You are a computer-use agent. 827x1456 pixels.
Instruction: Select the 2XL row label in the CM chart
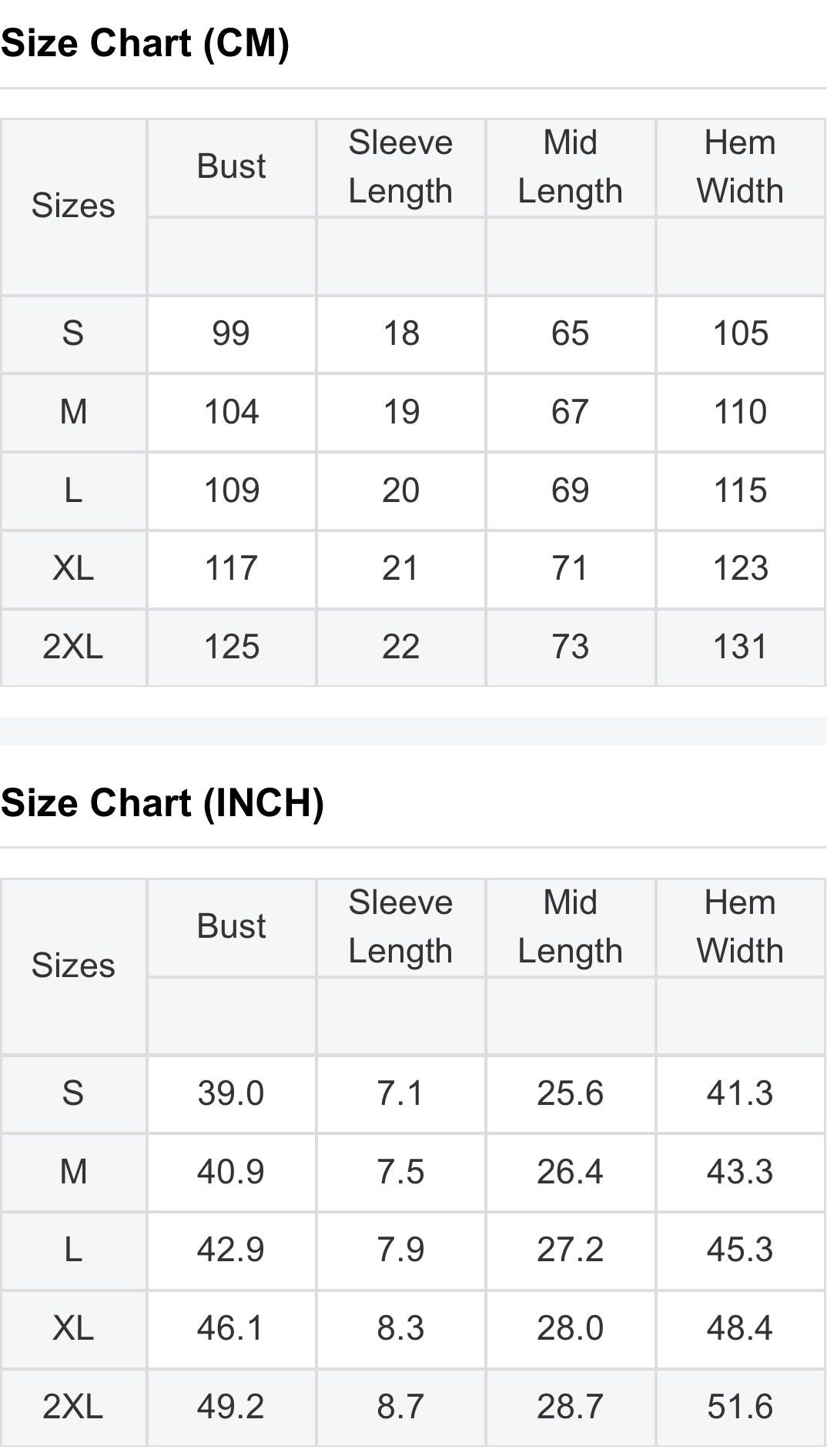(73, 647)
